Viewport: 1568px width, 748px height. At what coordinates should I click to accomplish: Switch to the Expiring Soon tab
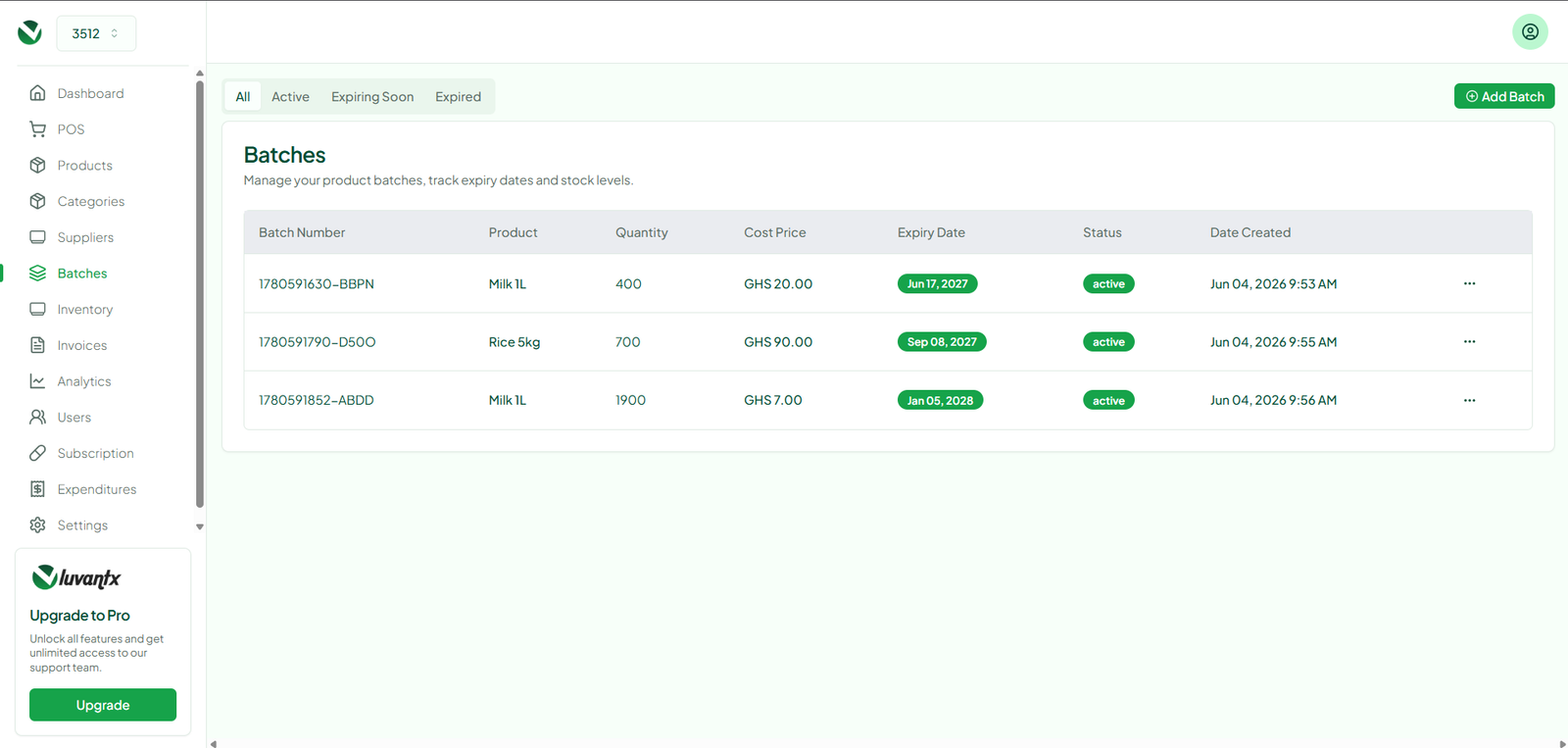(x=372, y=96)
